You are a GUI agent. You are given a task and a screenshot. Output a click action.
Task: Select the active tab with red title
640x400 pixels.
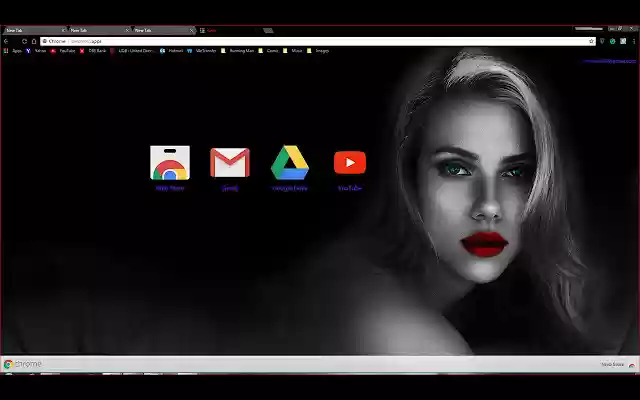point(230,30)
